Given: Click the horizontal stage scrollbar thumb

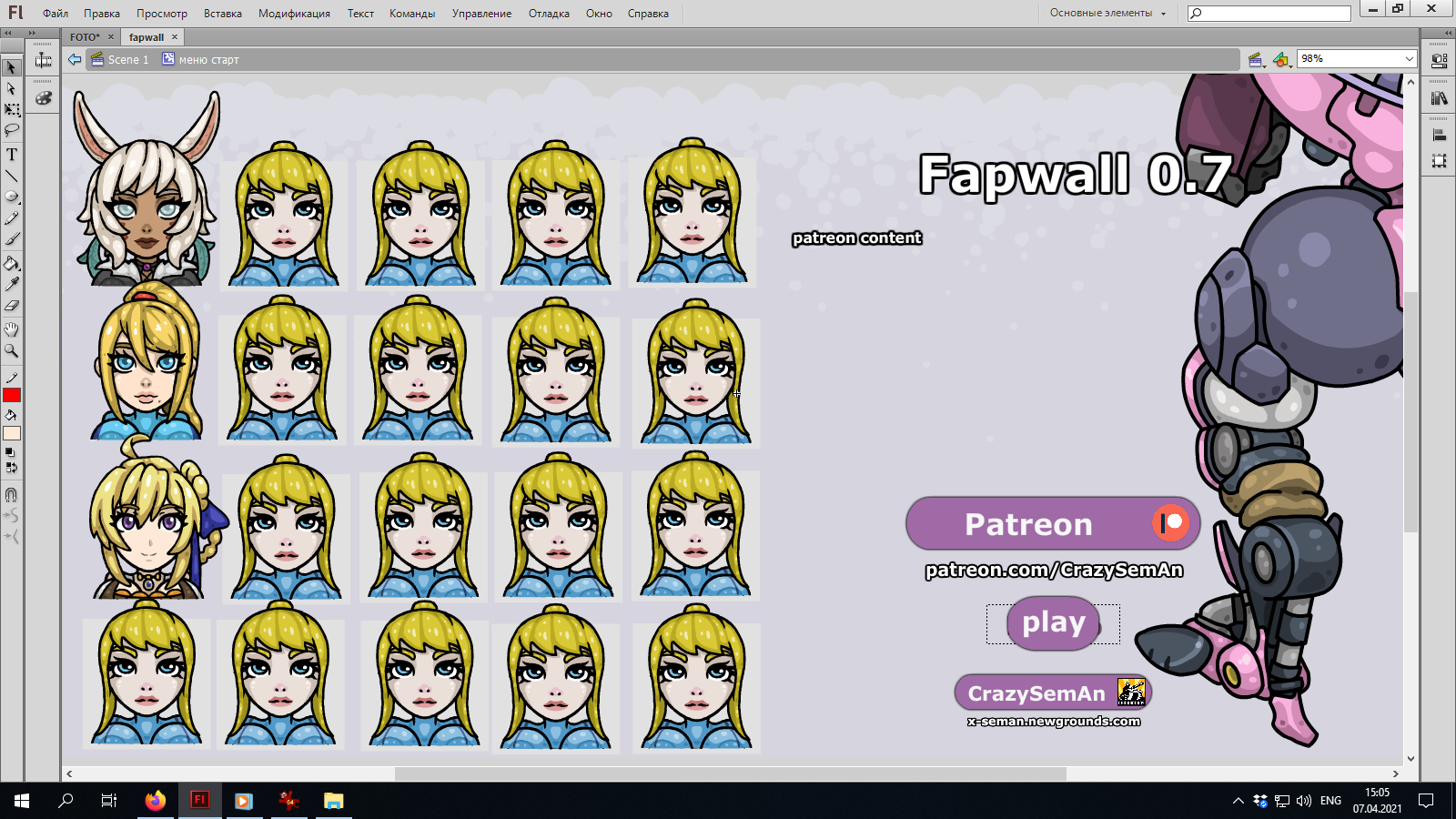Looking at the screenshot, I should (x=731, y=773).
